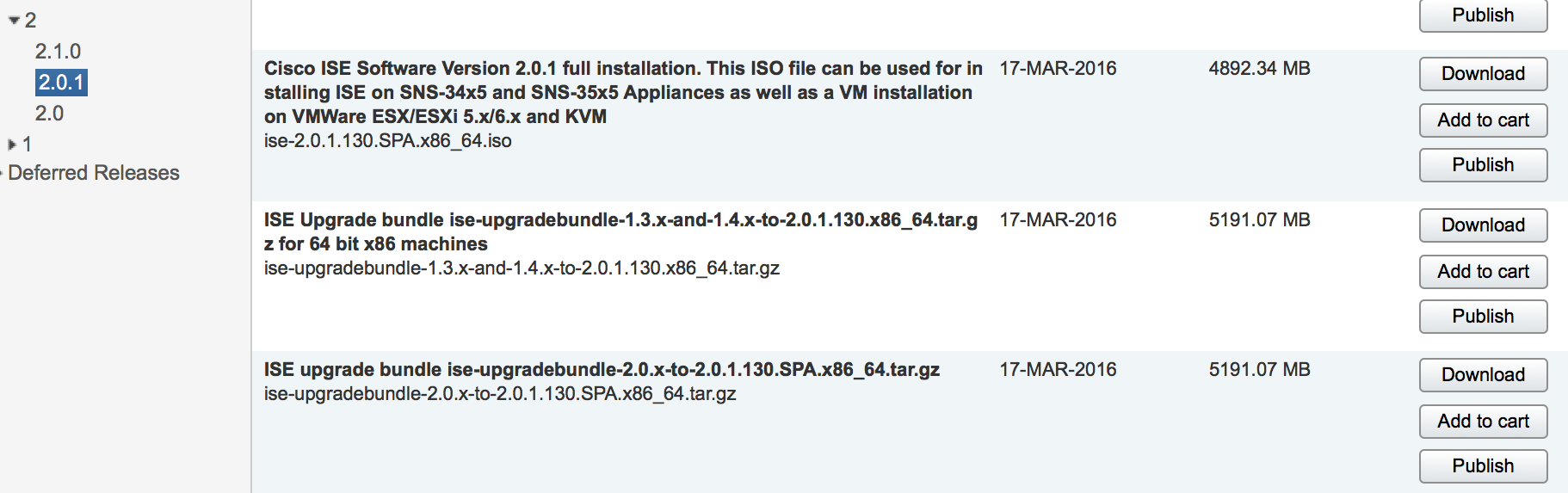
Task: Open release 2.0 in the tree
Action: pos(49,114)
